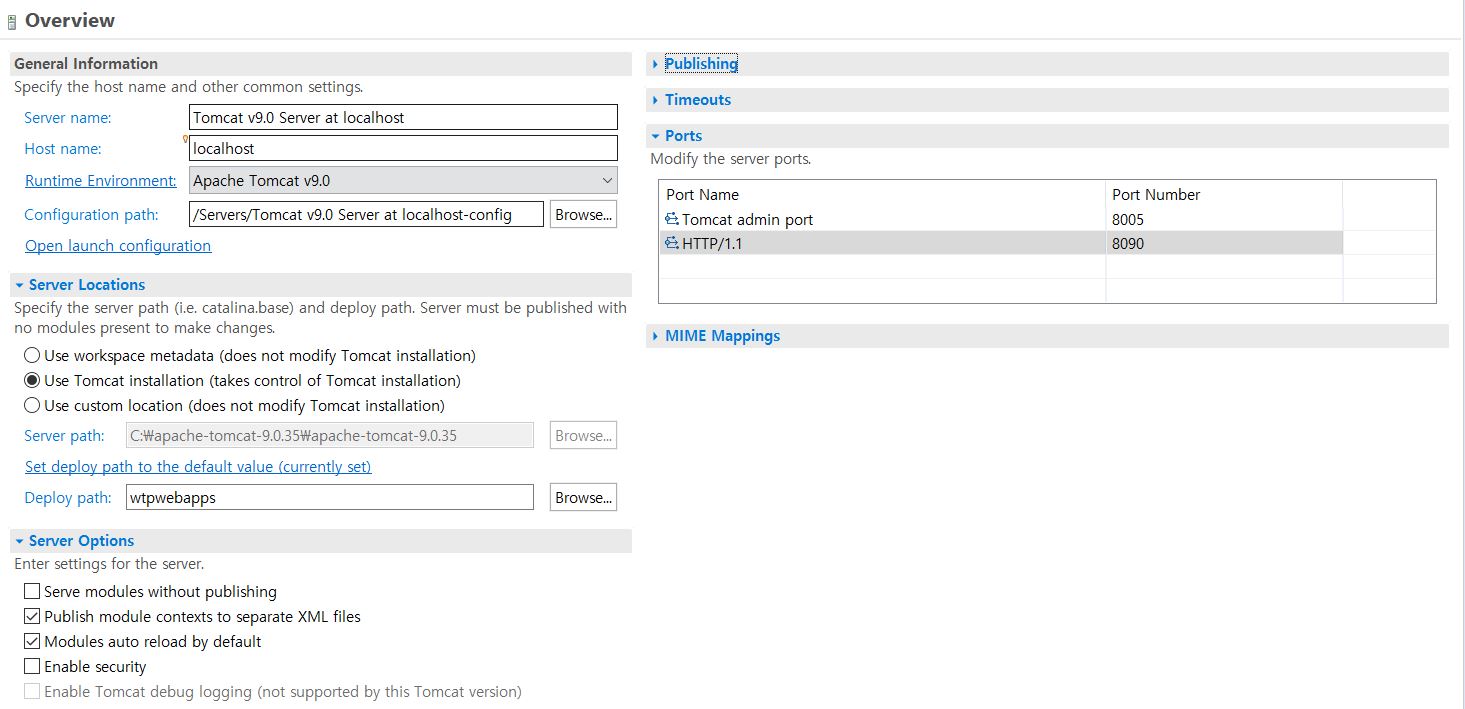
Task: Select the Tomcat admin port row
Action: pos(1000,219)
